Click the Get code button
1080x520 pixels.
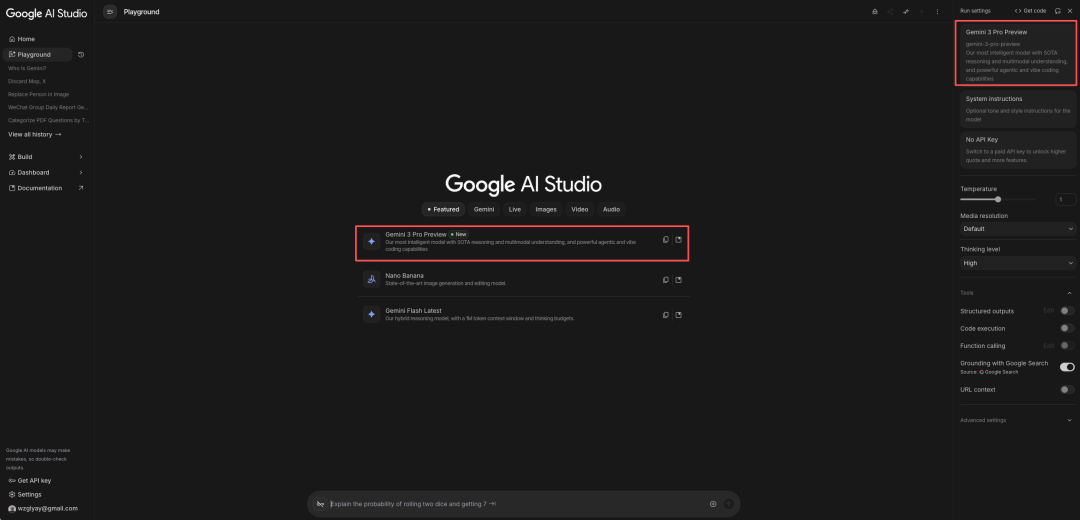click(1030, 11)
